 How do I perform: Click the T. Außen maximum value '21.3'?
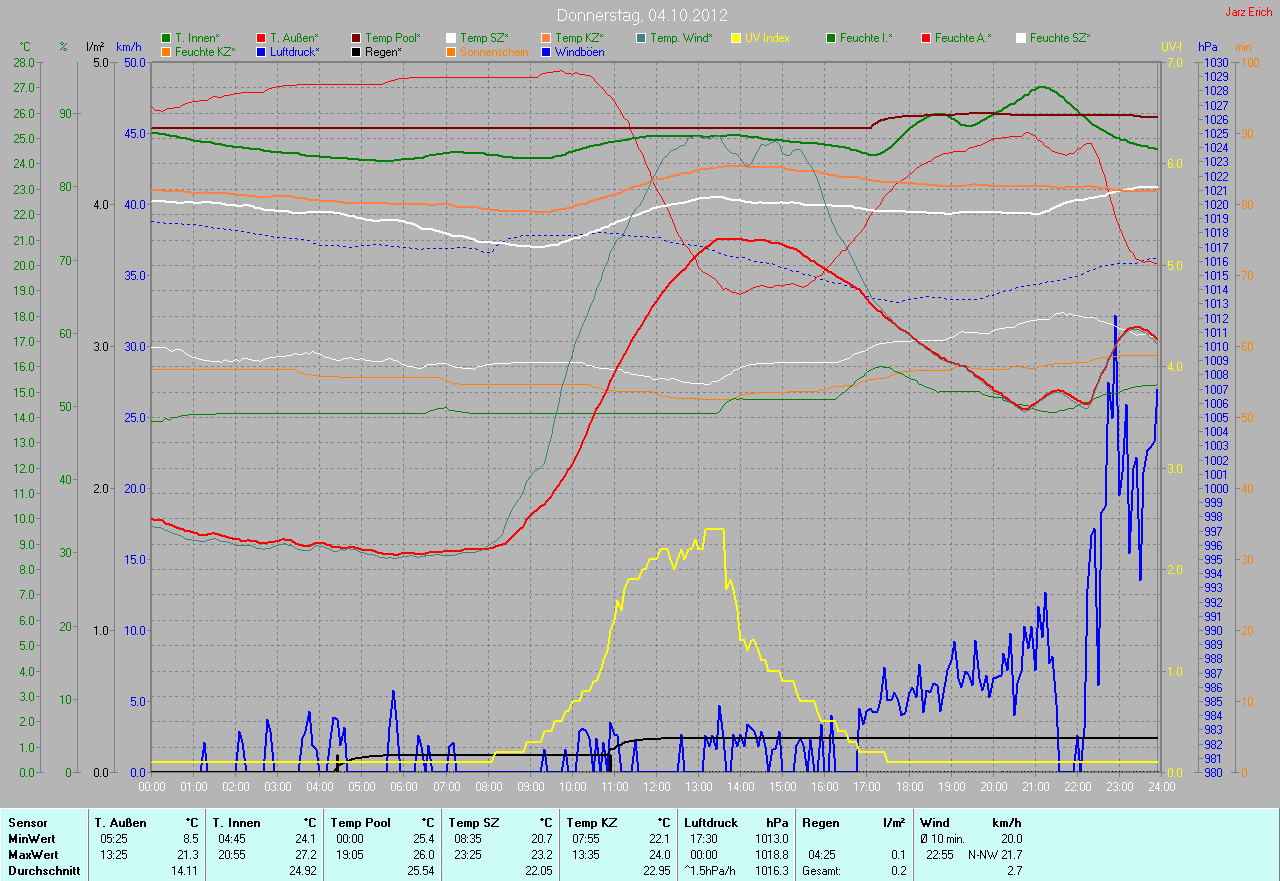click(188, 855)
